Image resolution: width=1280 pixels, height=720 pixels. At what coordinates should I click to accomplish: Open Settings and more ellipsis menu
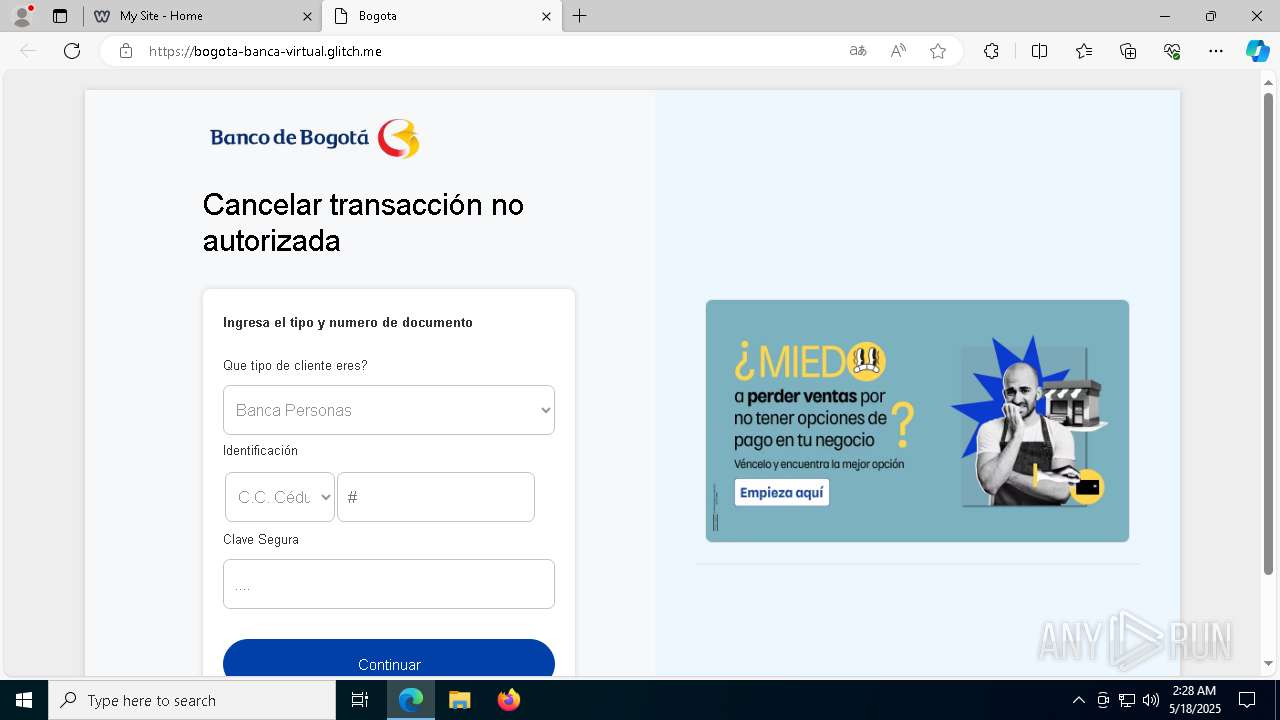1216,51
